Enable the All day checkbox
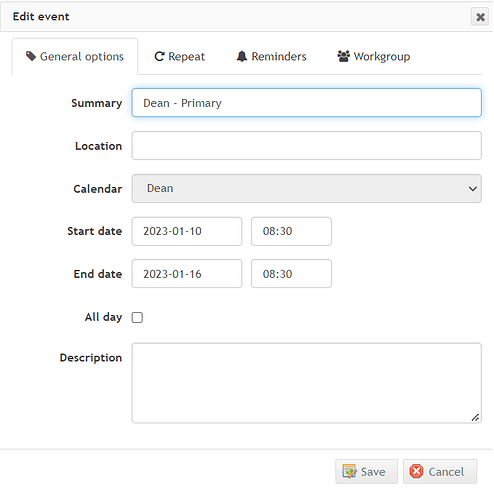This screenshot has height=499, width=494. coord(137,317)
